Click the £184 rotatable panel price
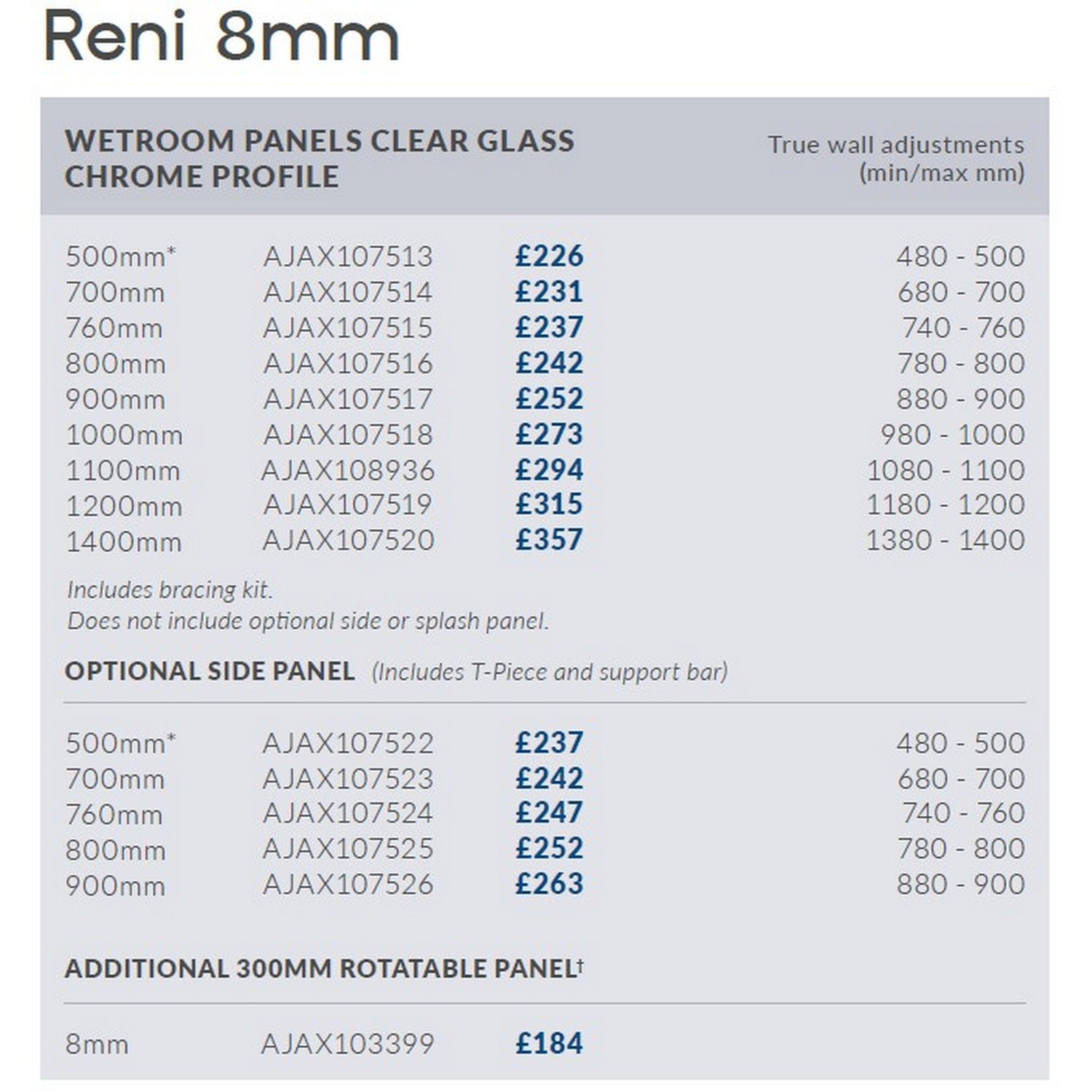The width and height of the screenshot is (1092, 1092). click(x=549, y=1044)
